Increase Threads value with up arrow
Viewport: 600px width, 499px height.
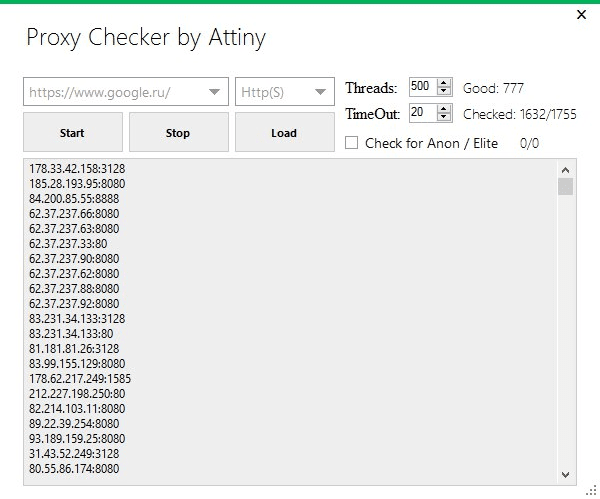click(x=445, y=83)
